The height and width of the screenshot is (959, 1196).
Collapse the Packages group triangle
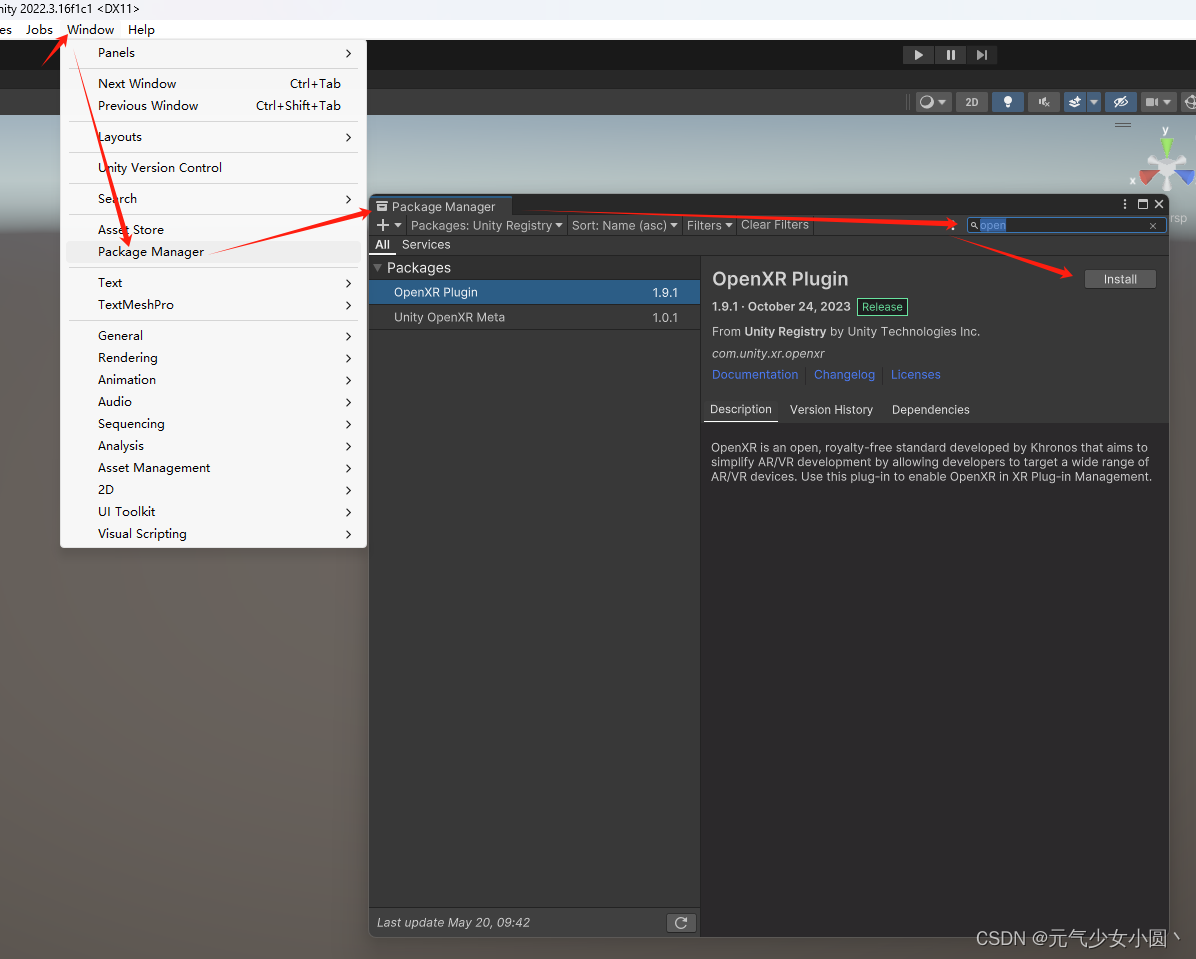[378, 268]
